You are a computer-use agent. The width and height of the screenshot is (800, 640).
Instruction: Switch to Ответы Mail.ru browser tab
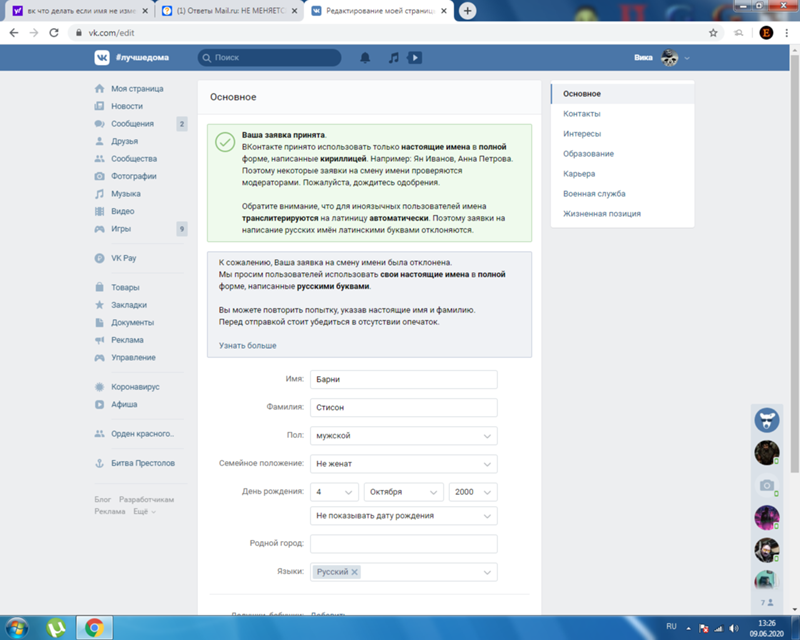(229, 11)
